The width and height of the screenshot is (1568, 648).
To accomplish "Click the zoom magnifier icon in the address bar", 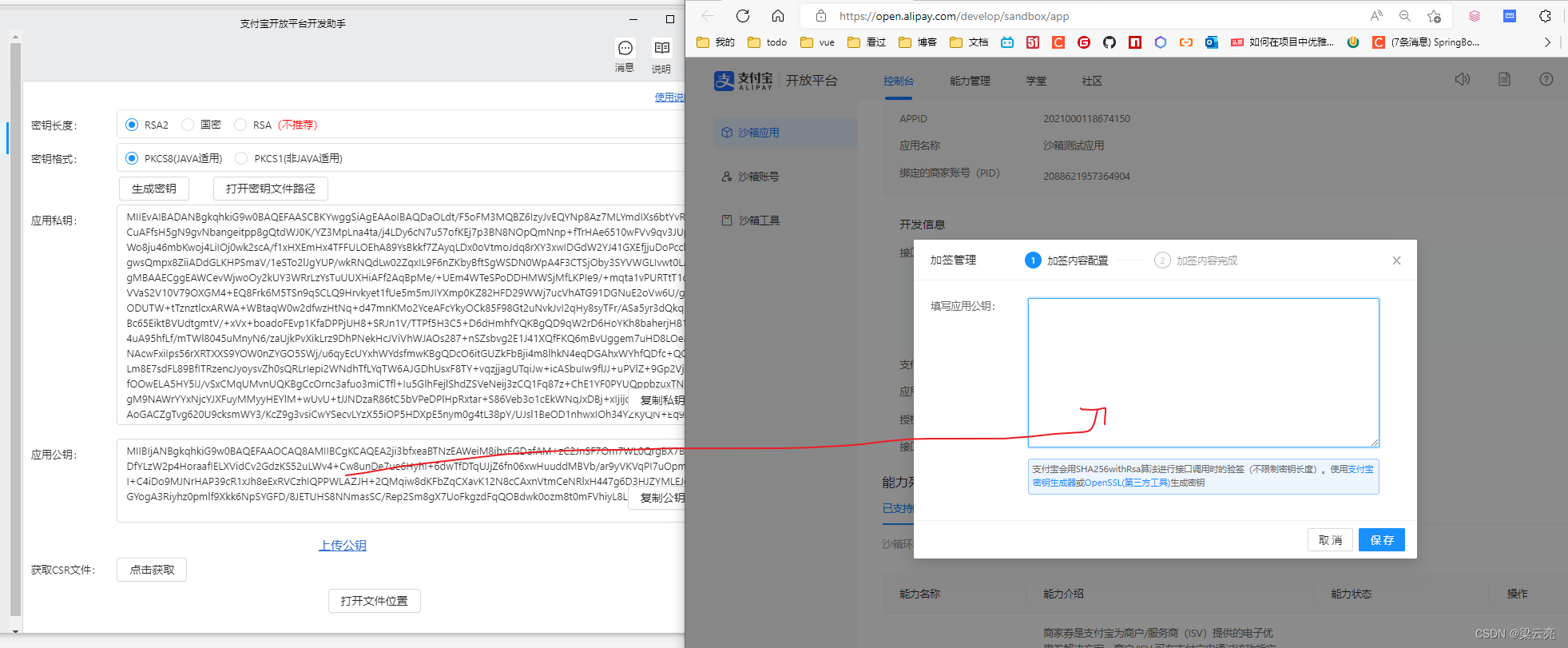I will (1405, 16).
